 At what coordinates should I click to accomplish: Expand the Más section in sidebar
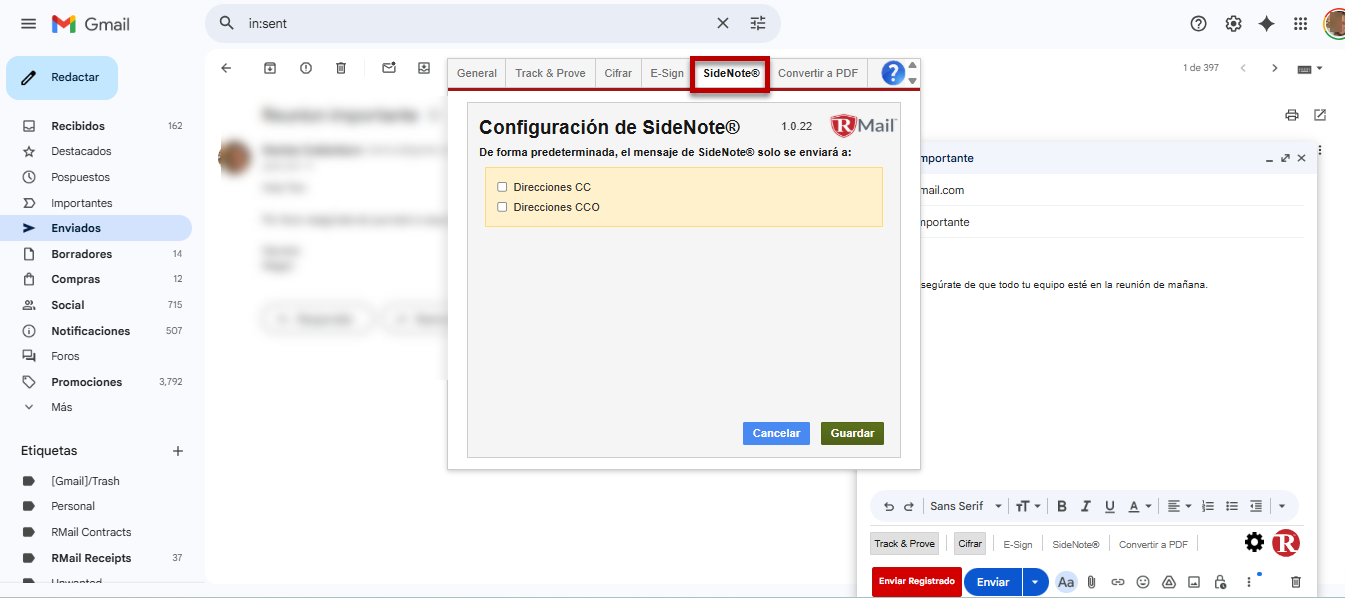click(x=61, y=407)
